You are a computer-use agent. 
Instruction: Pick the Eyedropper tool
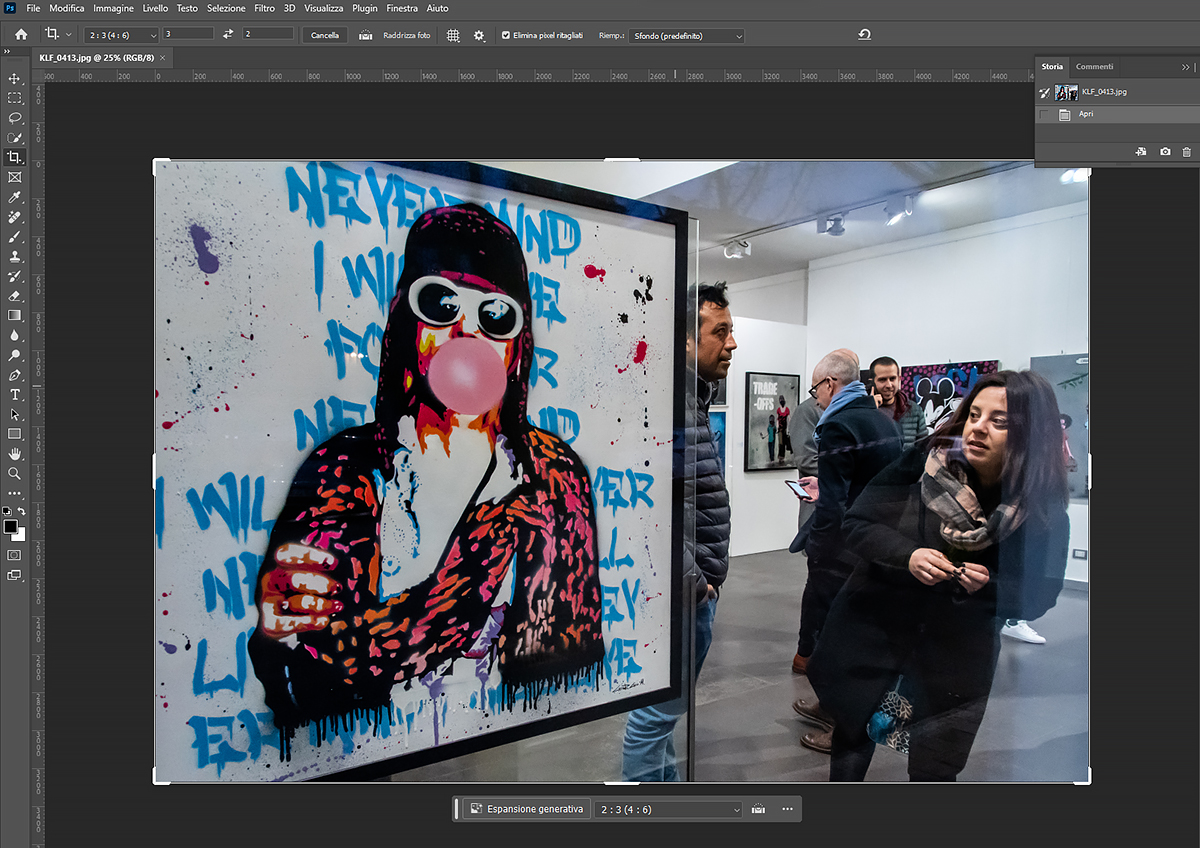pyautogui.click(x=14, y=197)
